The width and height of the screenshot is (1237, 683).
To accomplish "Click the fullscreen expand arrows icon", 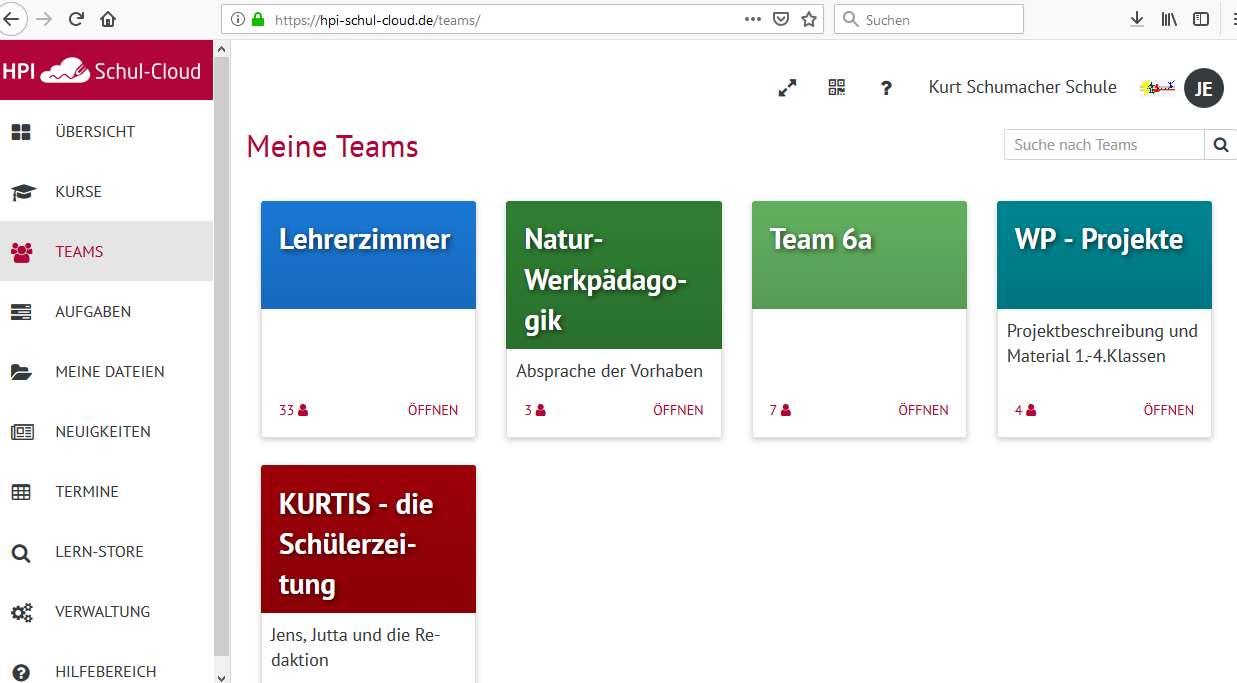I will click(x=787, y=88).
